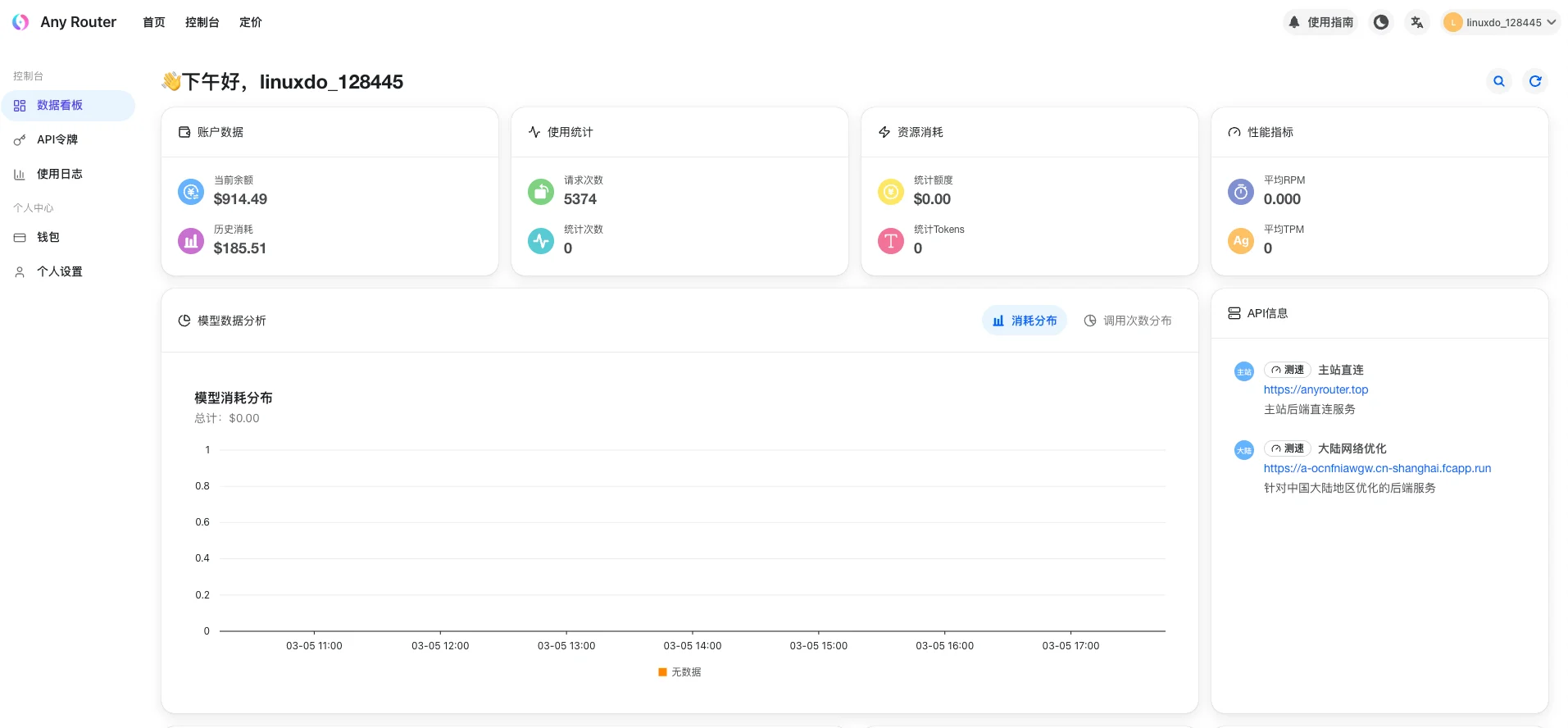
Task: Open API令牌 in sidebar
Action: [x=57, y=139]
